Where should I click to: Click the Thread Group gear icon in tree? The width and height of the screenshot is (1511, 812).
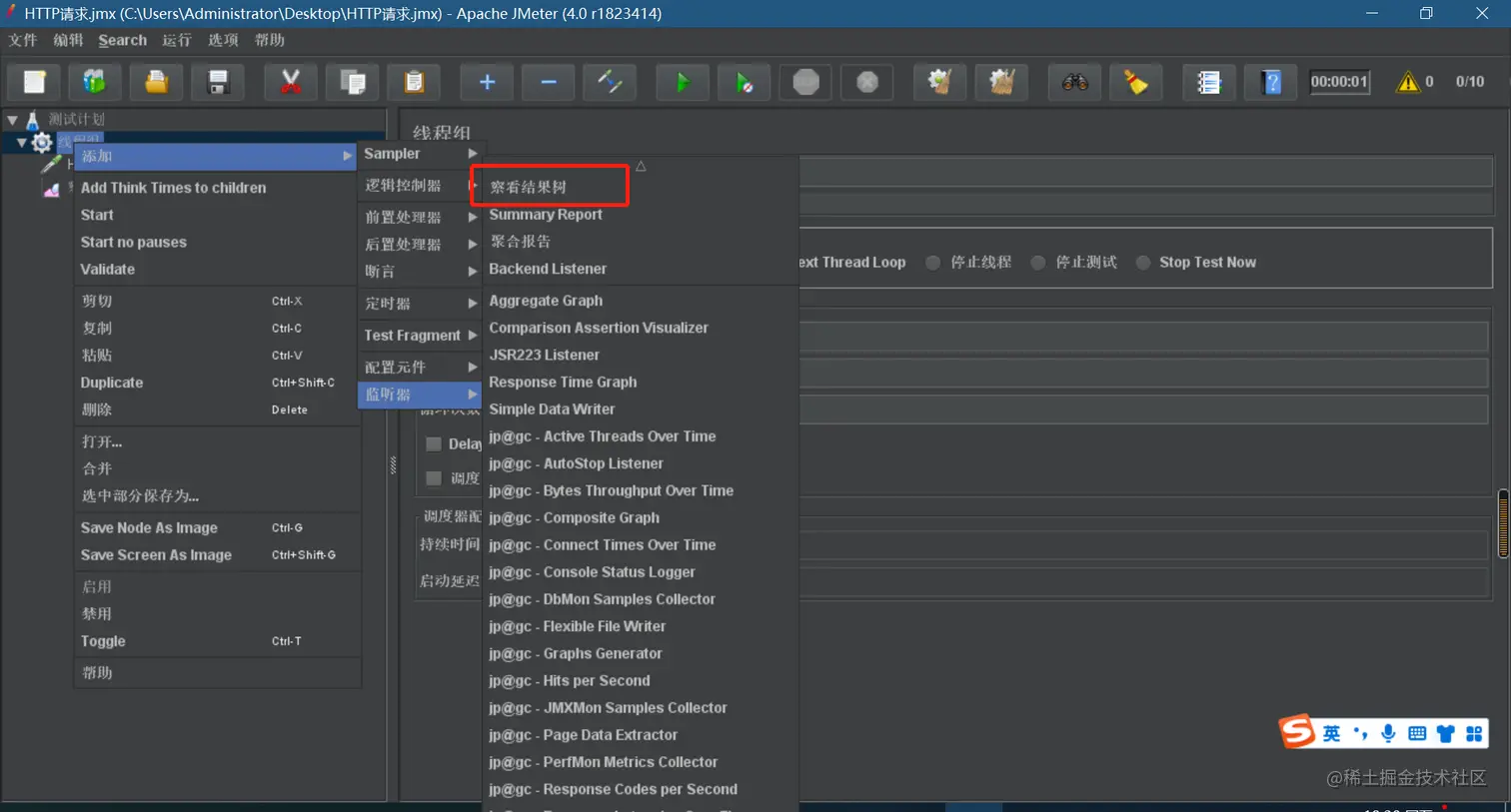(x=41, y=143)
